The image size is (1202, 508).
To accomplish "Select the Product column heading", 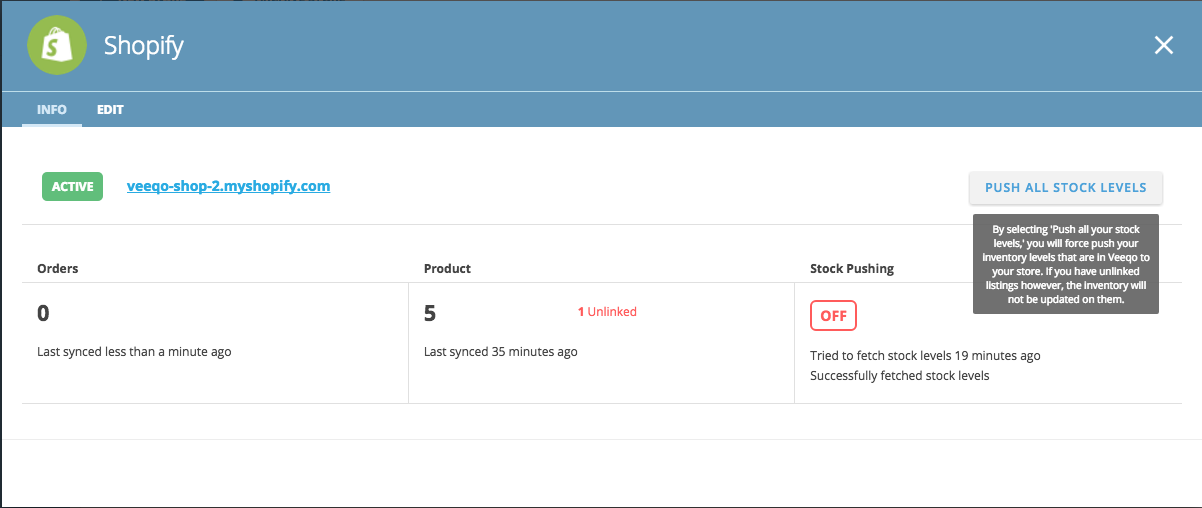I will pyautogui.click(x=447, y=269).
